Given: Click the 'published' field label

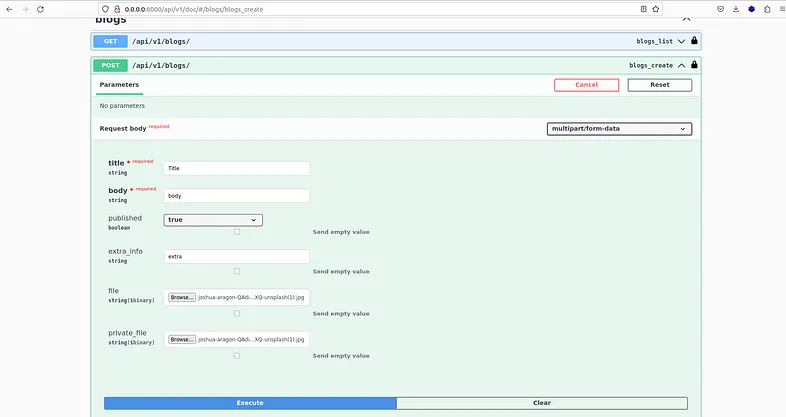Looking at the screenshot, I should pyautogui.click(x=125, y=218).
